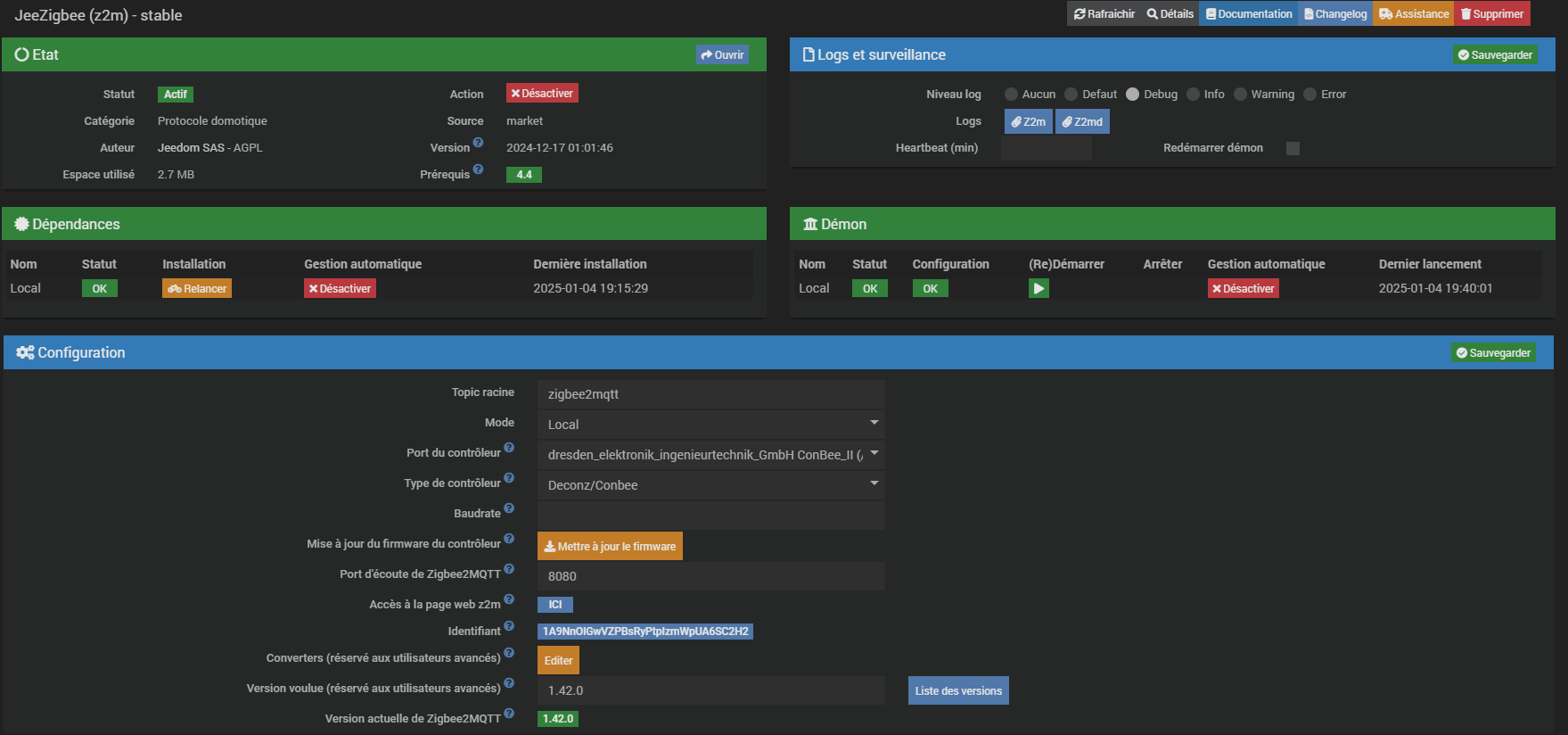Click the Identifiant value label
This screenshot has height=735, width=1568.
(x=645, y=632)
